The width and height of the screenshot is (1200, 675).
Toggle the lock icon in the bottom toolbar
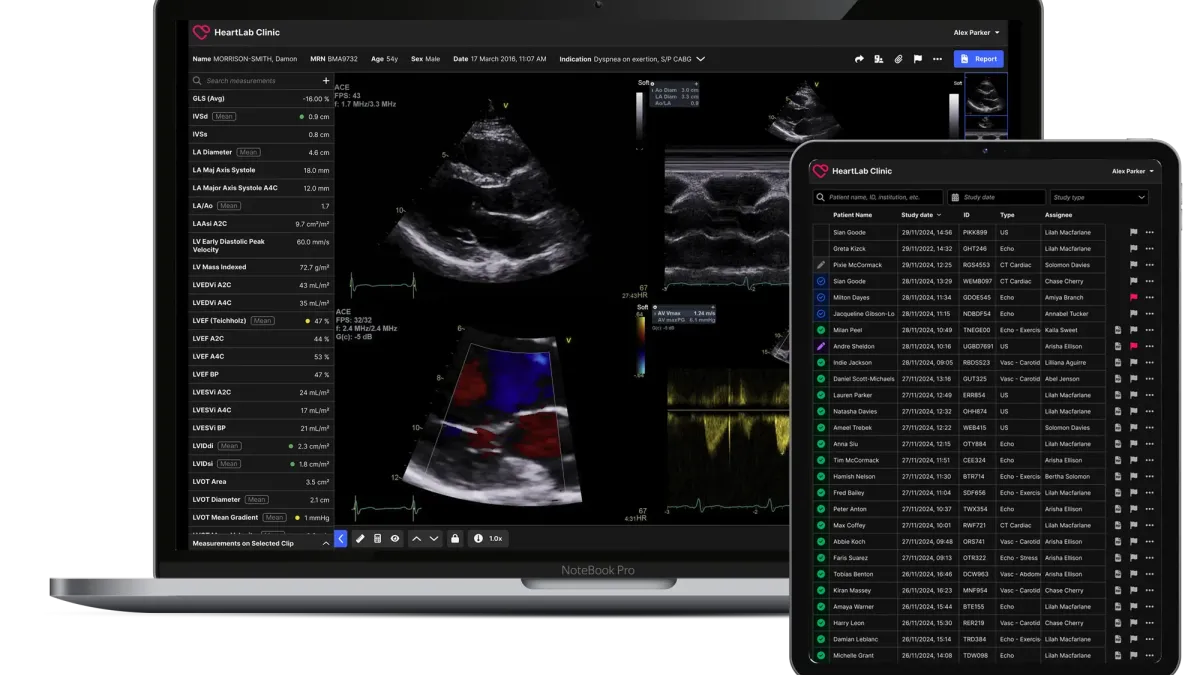coord(455,538)
